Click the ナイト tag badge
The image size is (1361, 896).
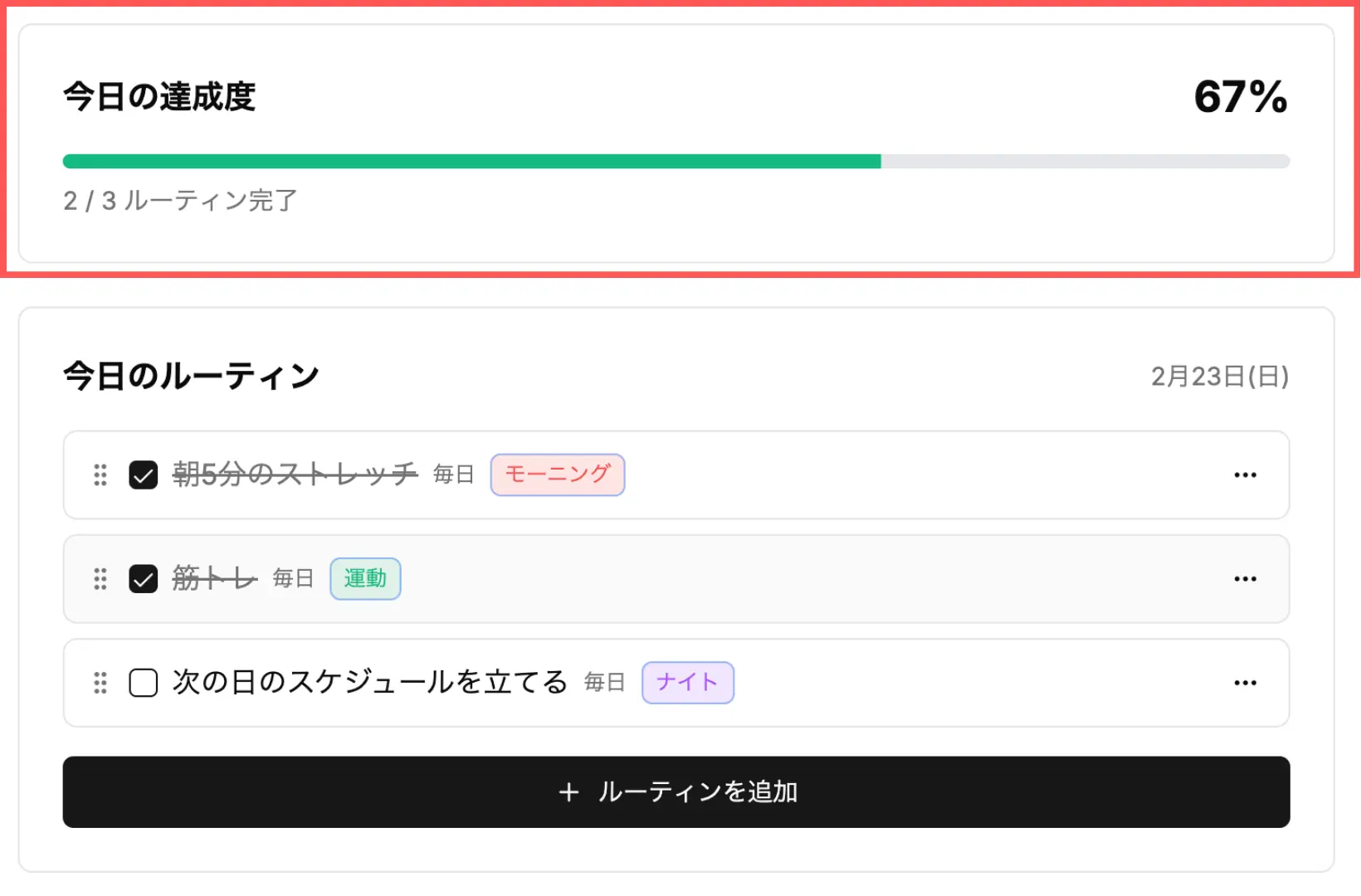[687, 682]
